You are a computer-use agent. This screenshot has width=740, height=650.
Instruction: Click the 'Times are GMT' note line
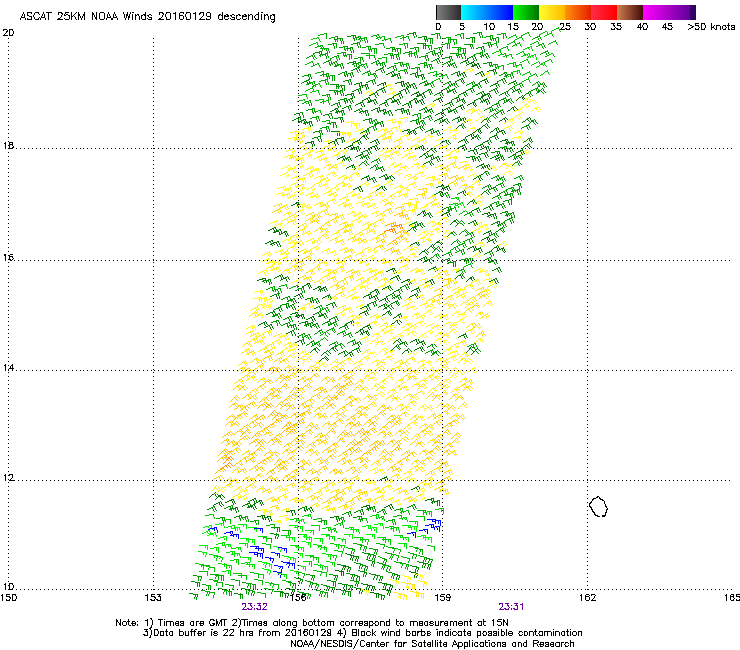coord(312,623)
